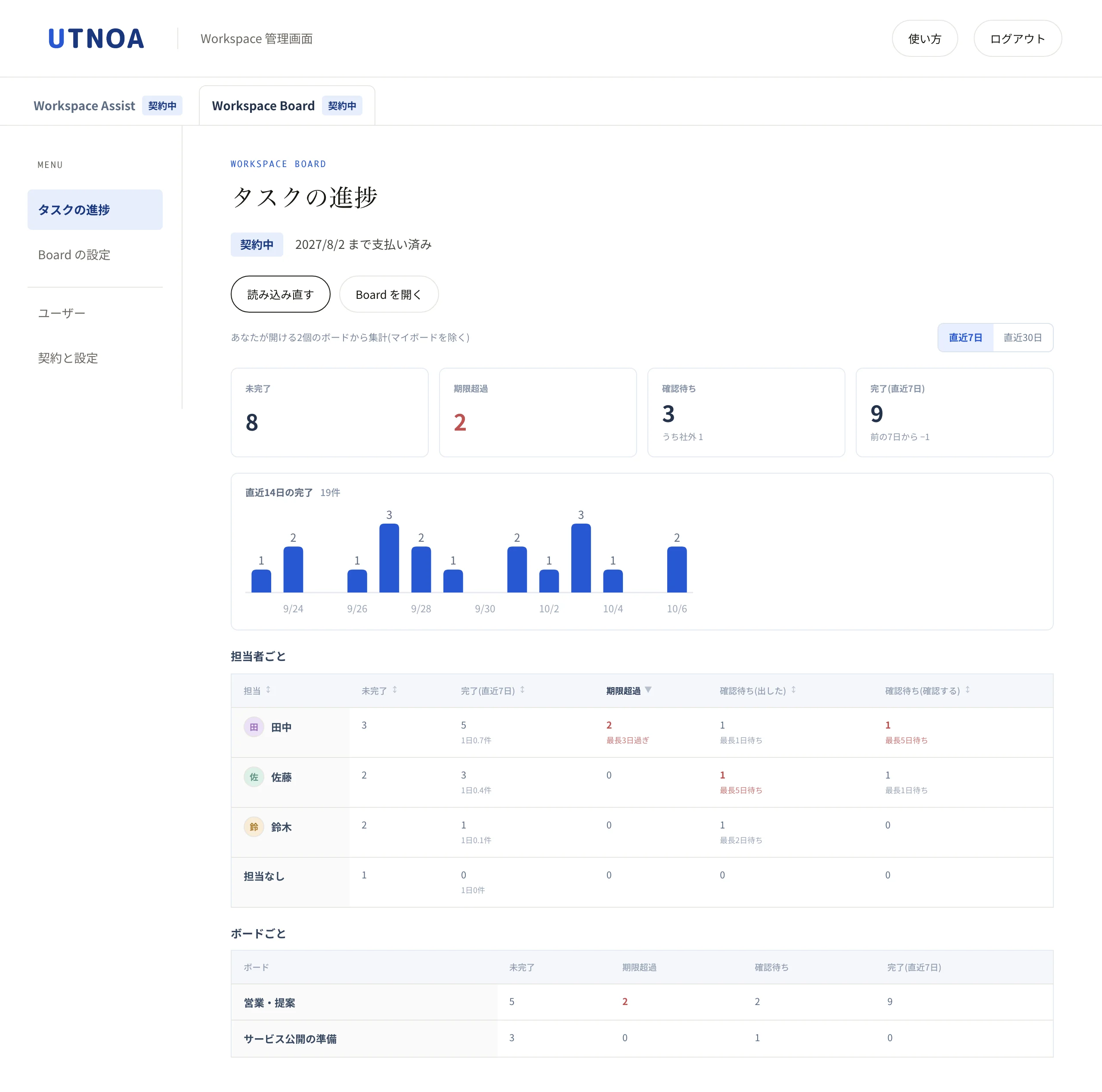
Task: Click the 鈴木 name in the table
Action: click(281, 827)
